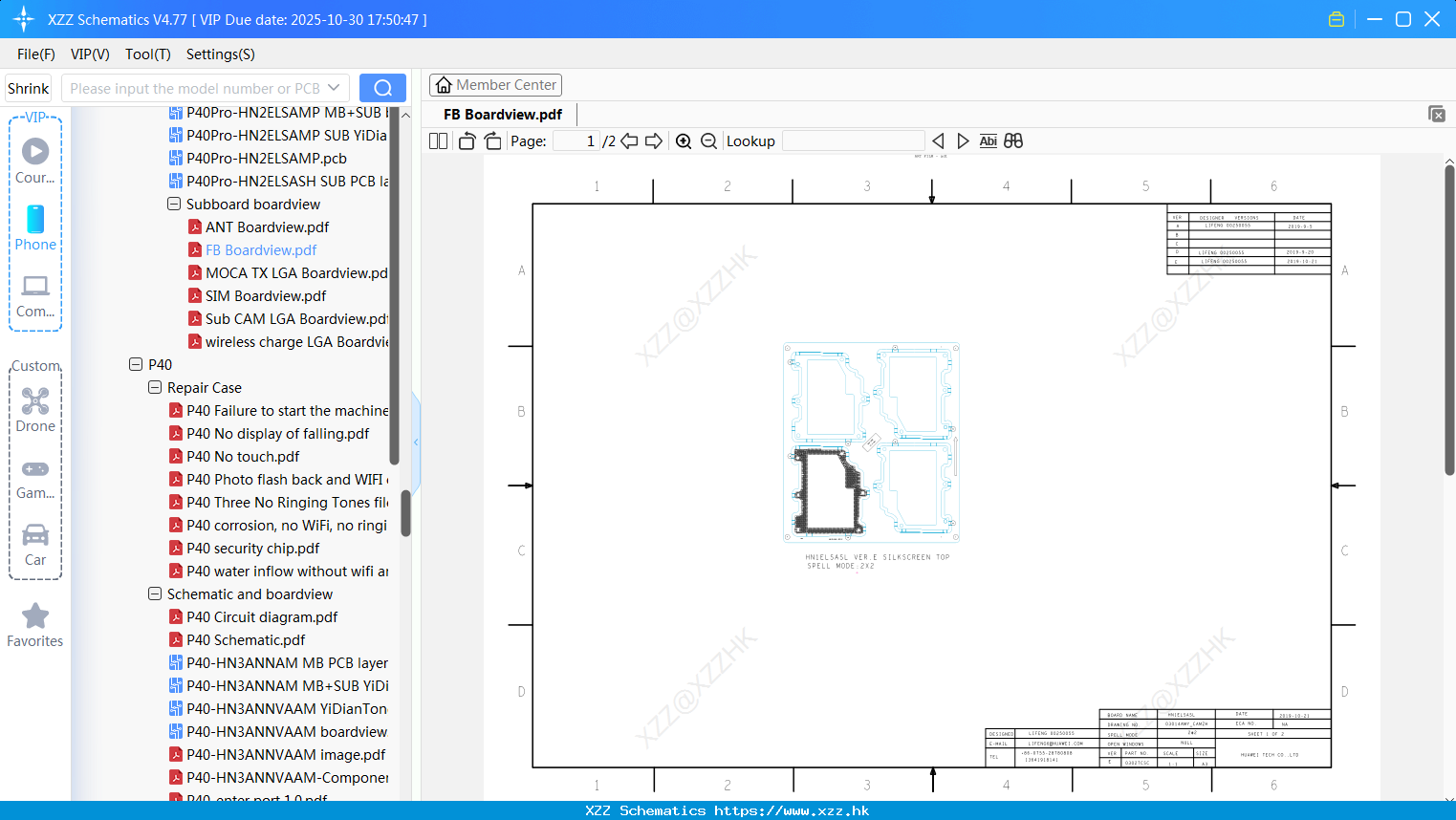Open P40-HN3ANNVAAM image.pdf

[286, 754]
